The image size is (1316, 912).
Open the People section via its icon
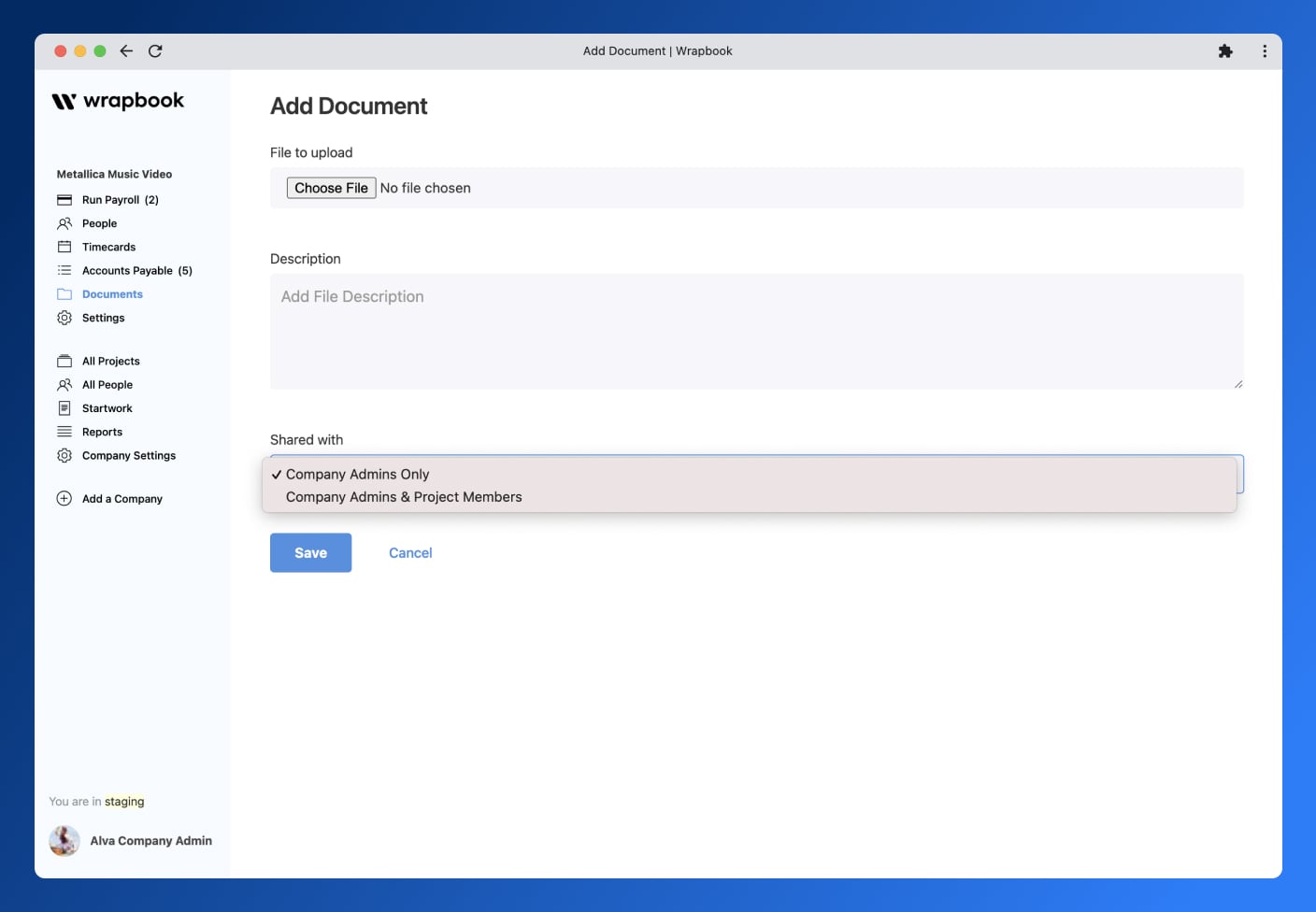tap(64, 223)
